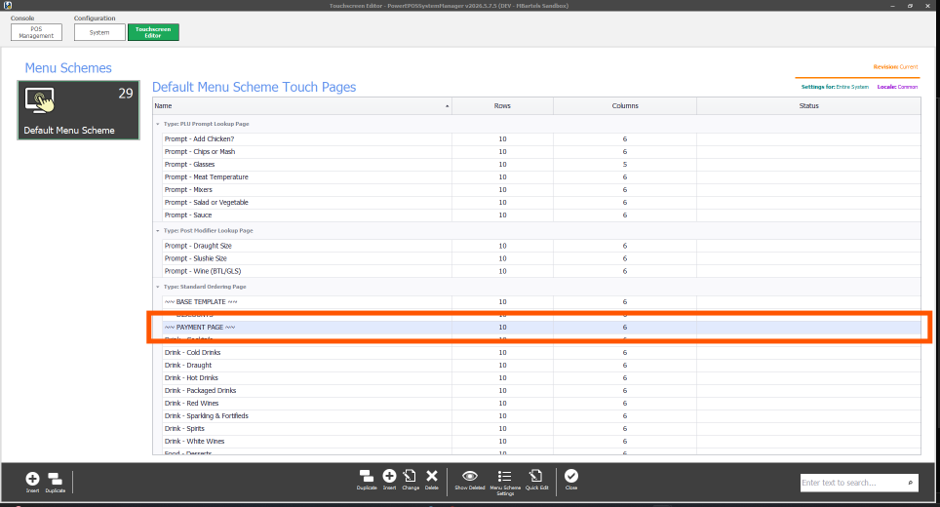Open Quick Edit tool

(536, 477)
